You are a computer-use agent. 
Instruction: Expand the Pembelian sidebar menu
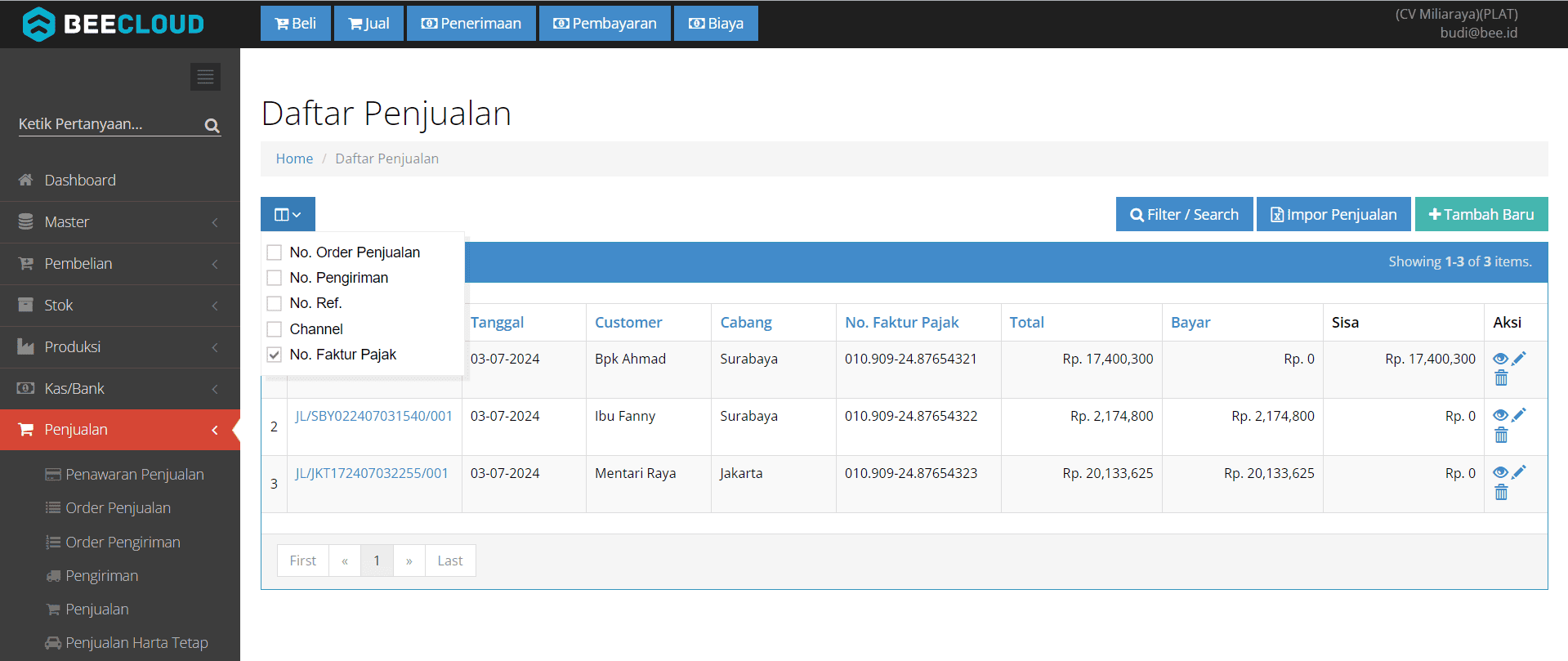(120, 264)
